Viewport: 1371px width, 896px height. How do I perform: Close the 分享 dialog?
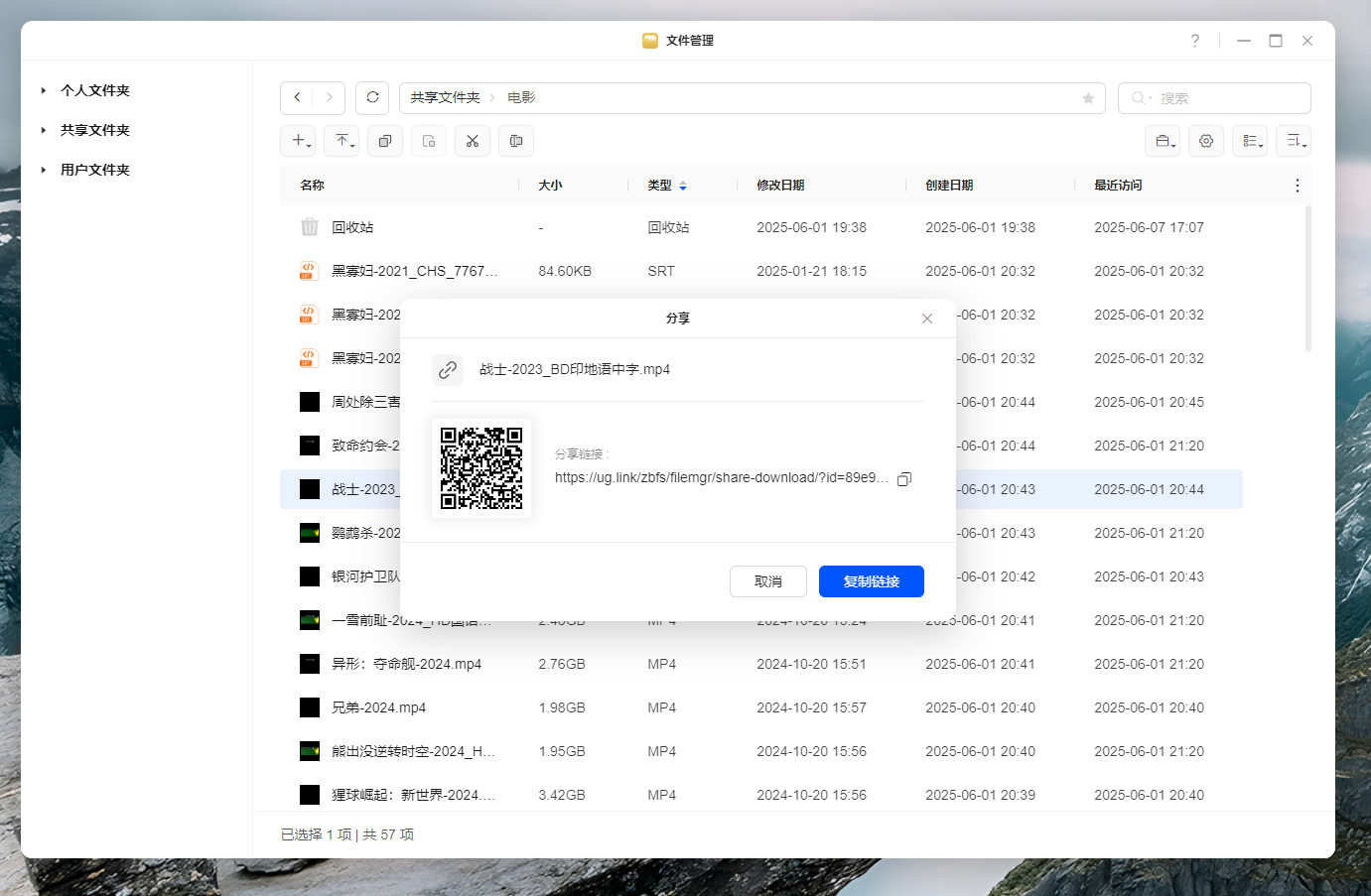(927, 319)
